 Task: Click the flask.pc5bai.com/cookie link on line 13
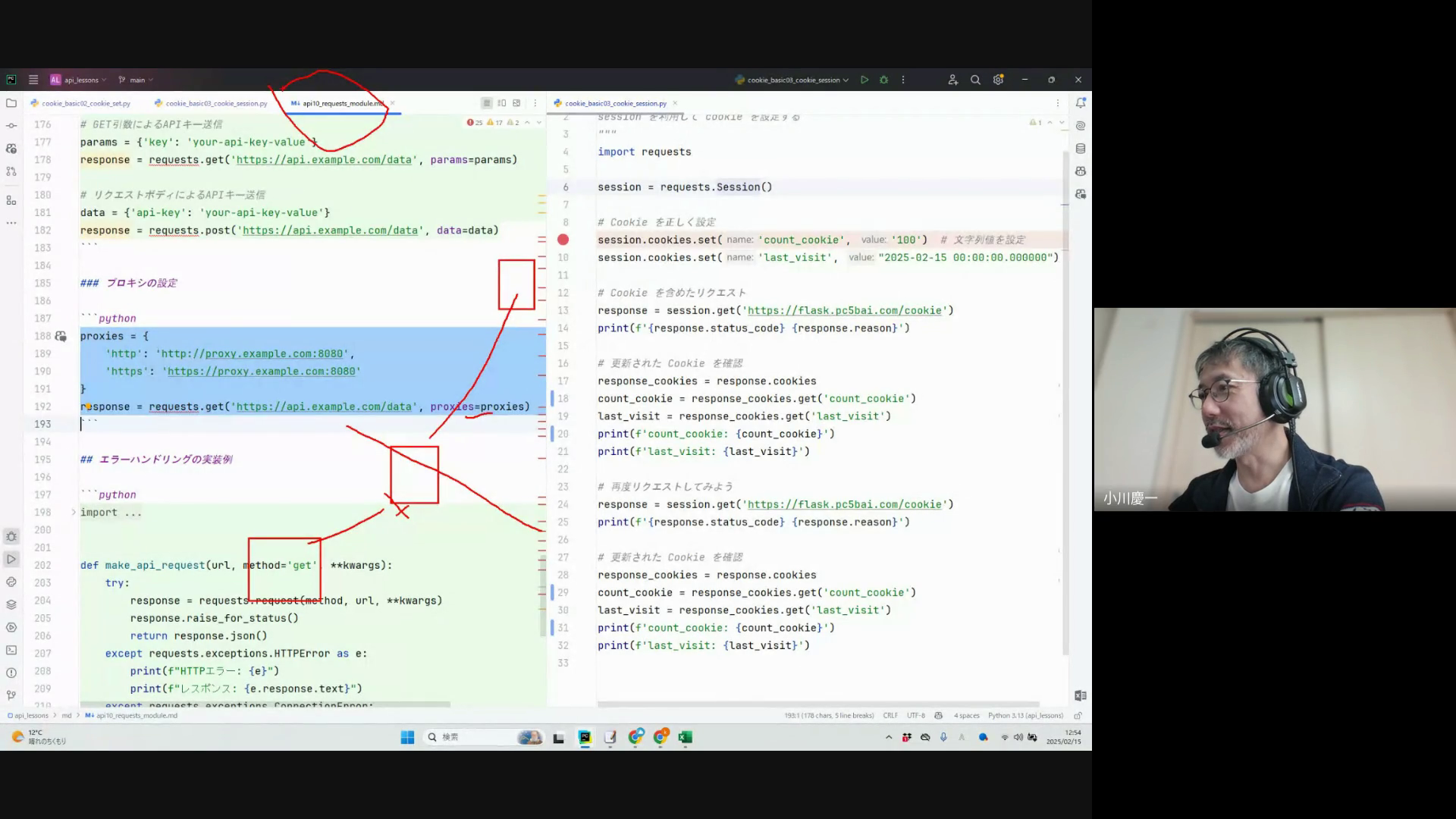pos(844,310)
